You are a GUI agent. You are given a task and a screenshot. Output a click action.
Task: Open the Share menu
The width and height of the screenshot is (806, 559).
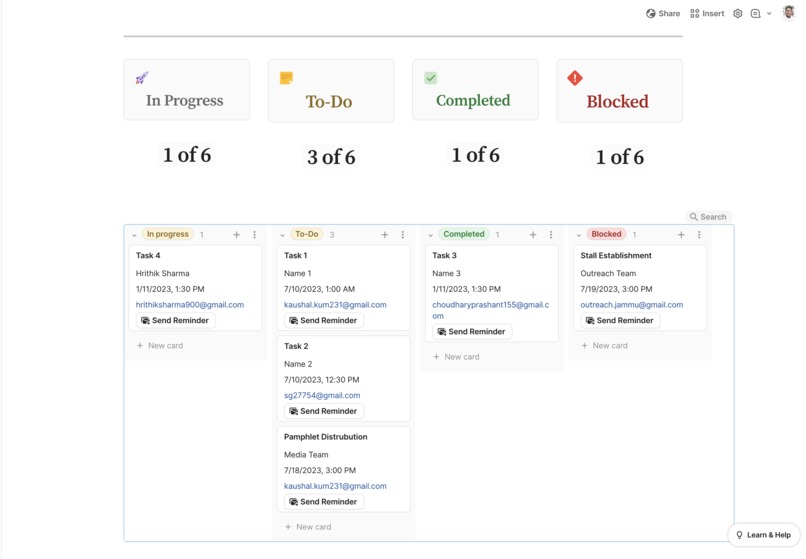pyautogui.click(x=663, y=13)
